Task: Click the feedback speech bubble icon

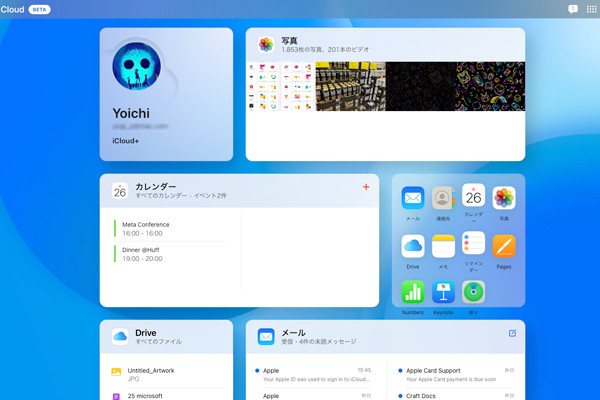Action: [x=573, y=9]
